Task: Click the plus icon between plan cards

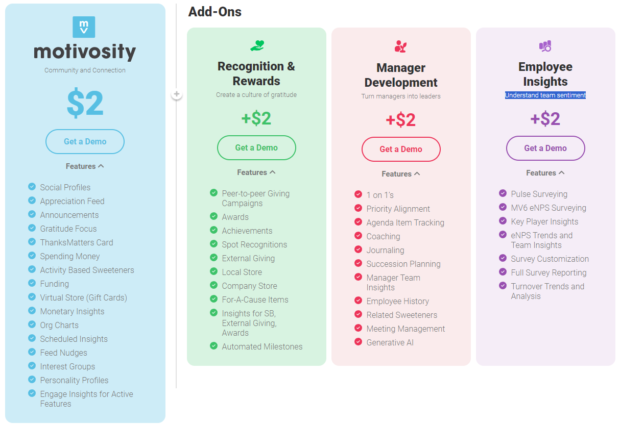Action: pos(176,96)
